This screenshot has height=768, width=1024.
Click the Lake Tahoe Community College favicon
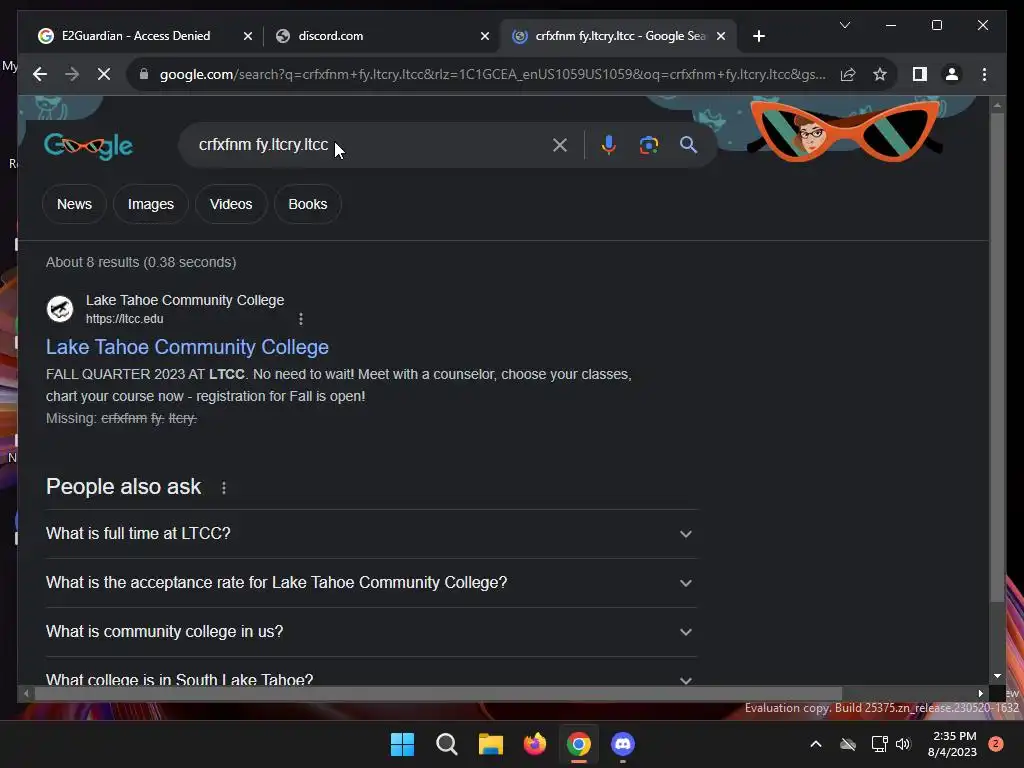pos(60,309)
